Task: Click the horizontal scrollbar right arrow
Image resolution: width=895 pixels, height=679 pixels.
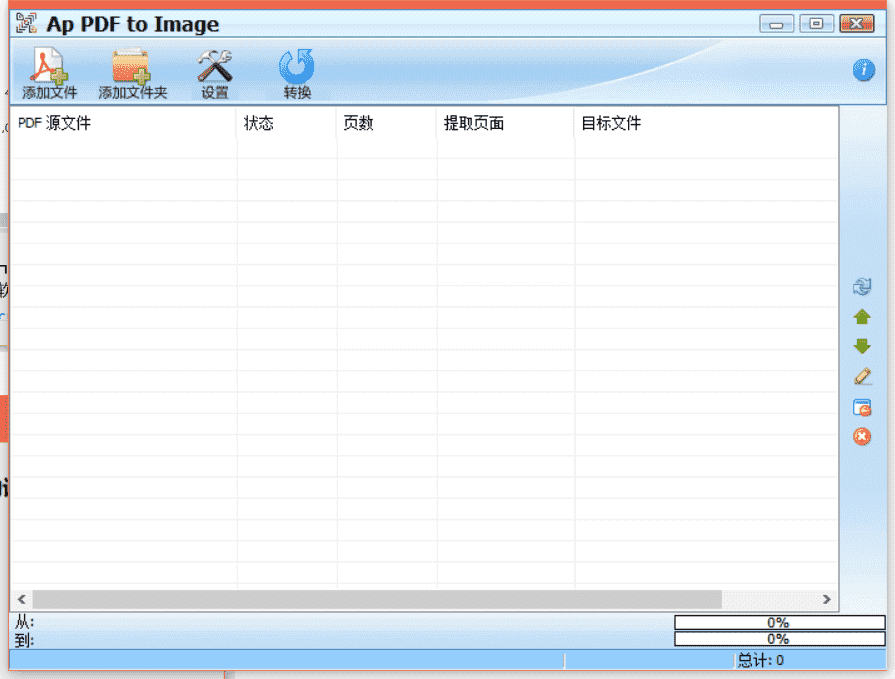Action: pyautogui.click(x=827, y=599)
